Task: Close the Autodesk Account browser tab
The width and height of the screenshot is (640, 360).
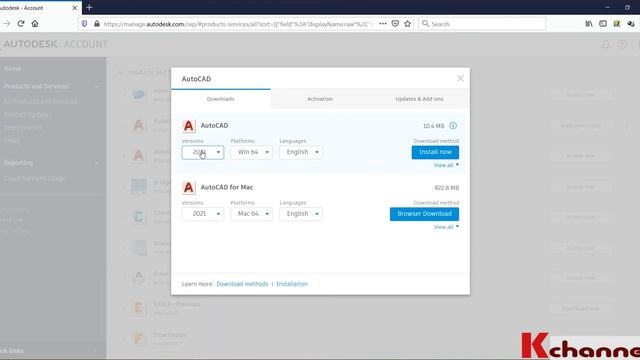Action: click(75, 8)
